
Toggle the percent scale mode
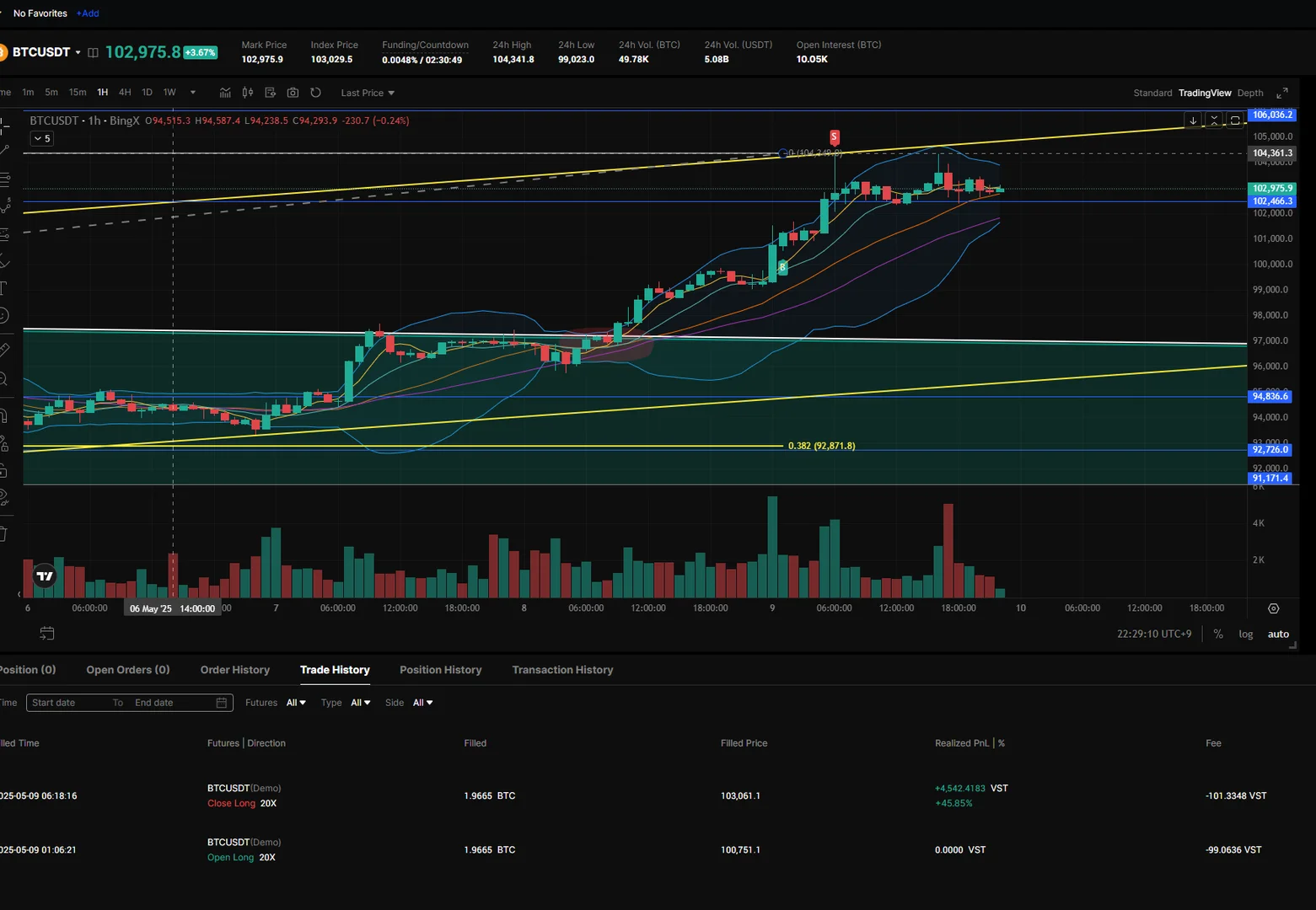coord(1218,634)
